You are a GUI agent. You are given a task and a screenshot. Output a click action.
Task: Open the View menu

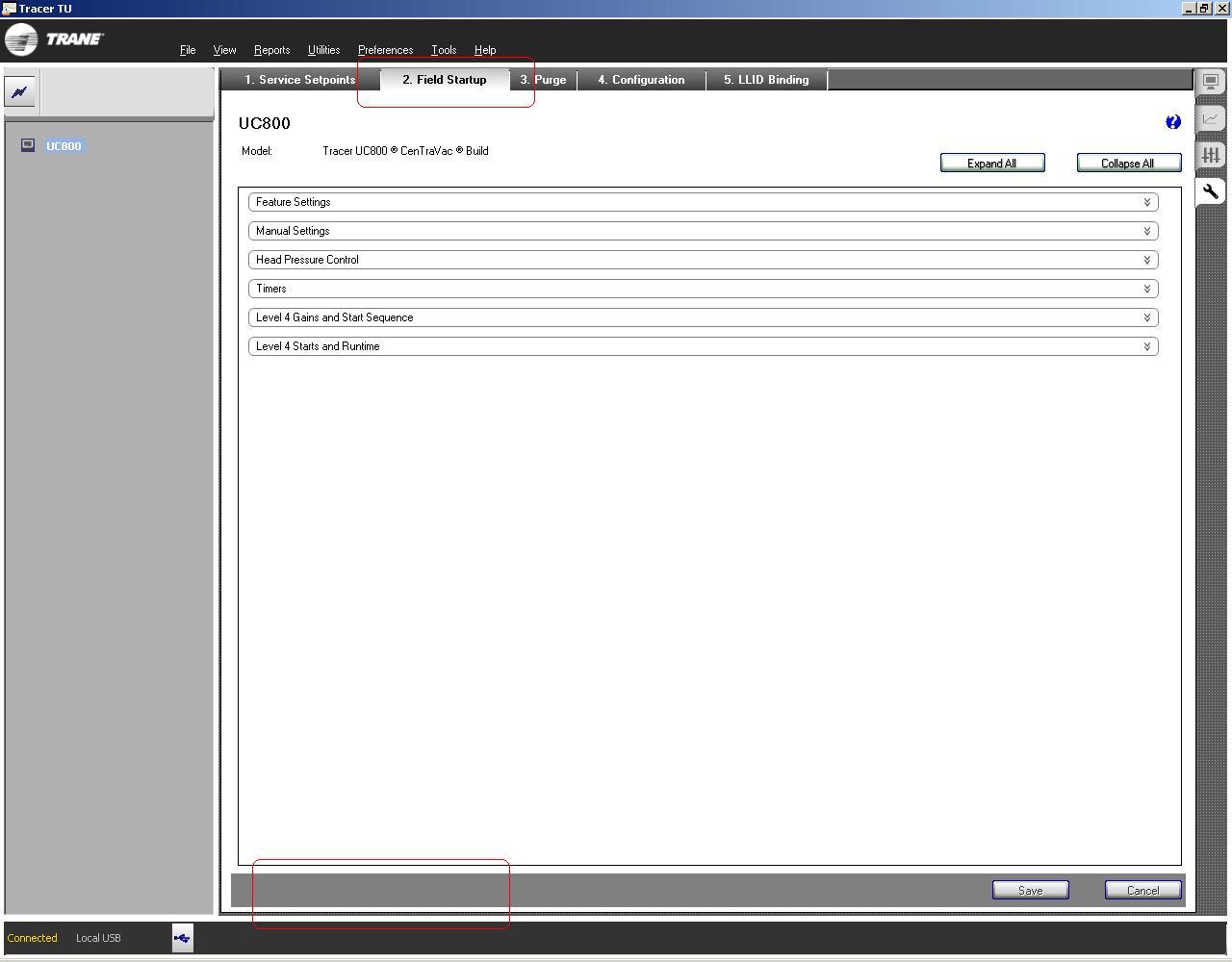point(224,50)
